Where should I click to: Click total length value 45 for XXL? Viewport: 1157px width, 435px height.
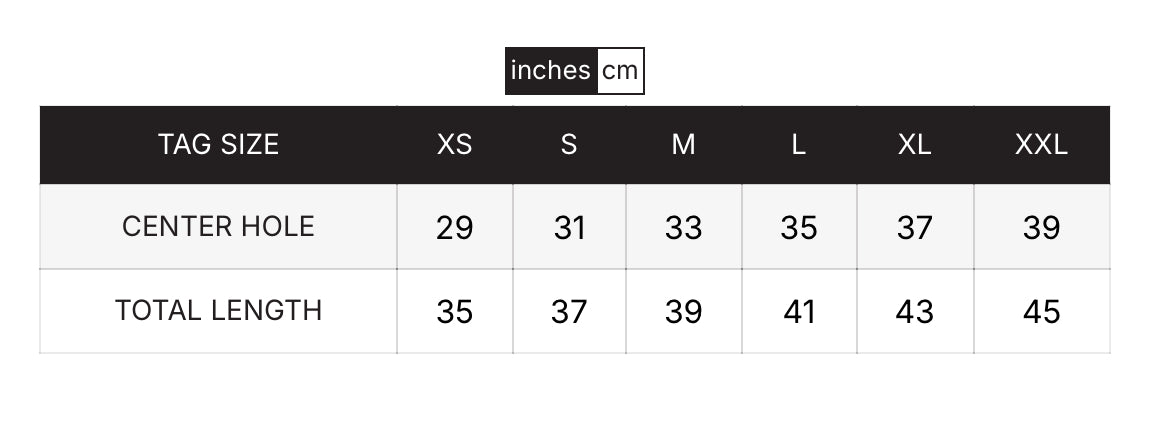(x=1041, y=312)
